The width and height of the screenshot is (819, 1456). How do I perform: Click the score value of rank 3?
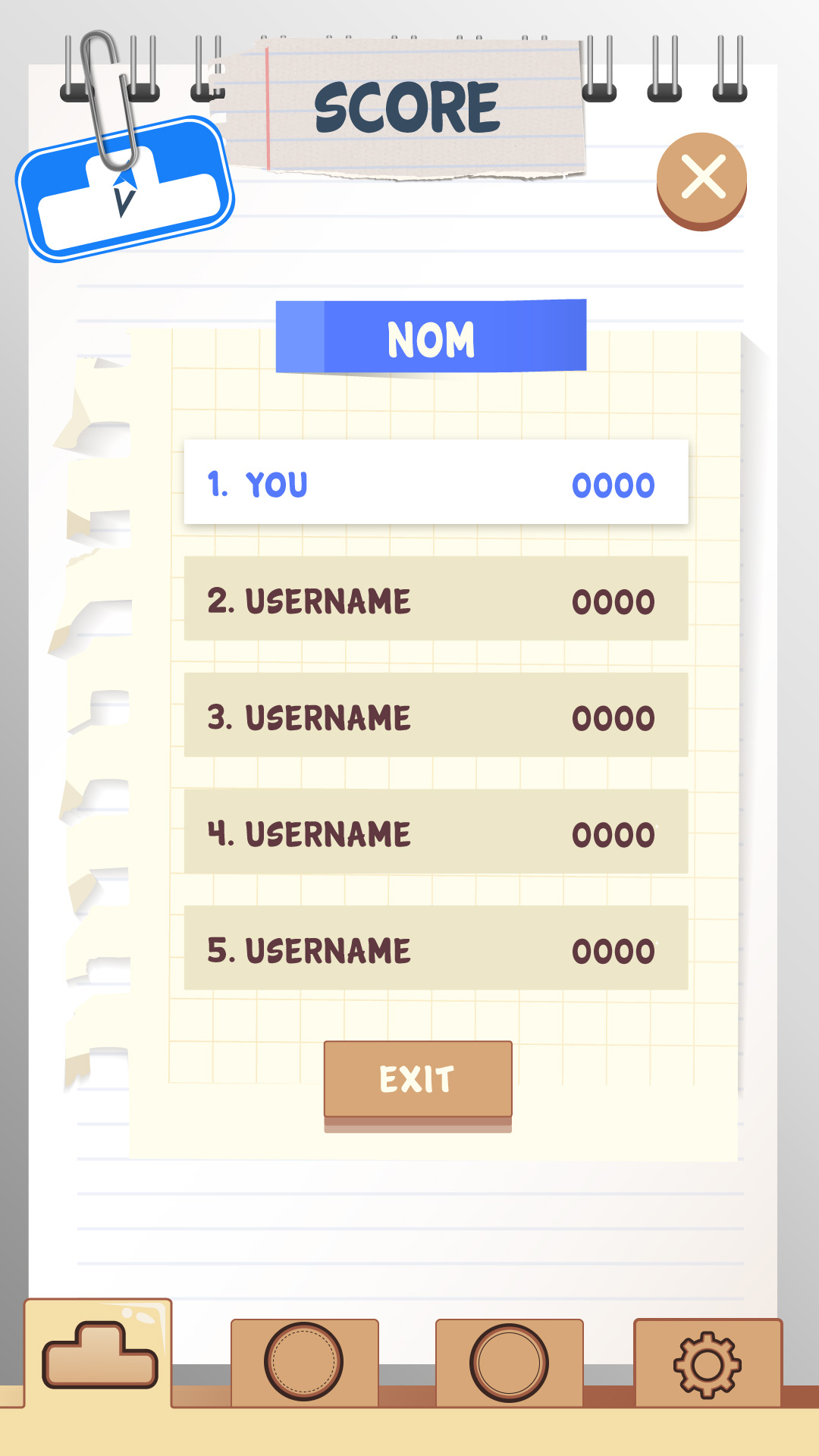point(613,718)
